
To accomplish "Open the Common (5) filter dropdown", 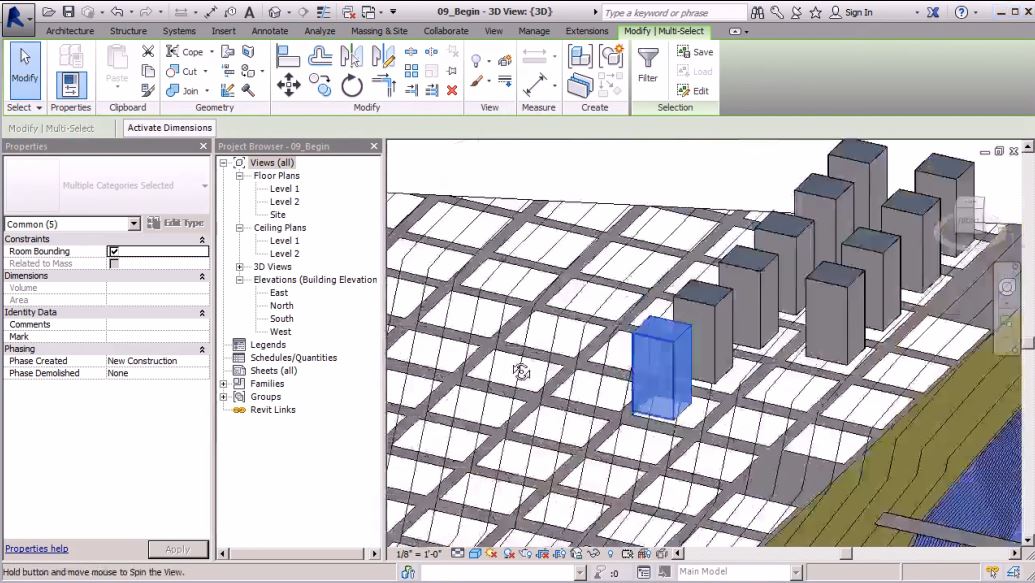I will [x=134, y=224].
